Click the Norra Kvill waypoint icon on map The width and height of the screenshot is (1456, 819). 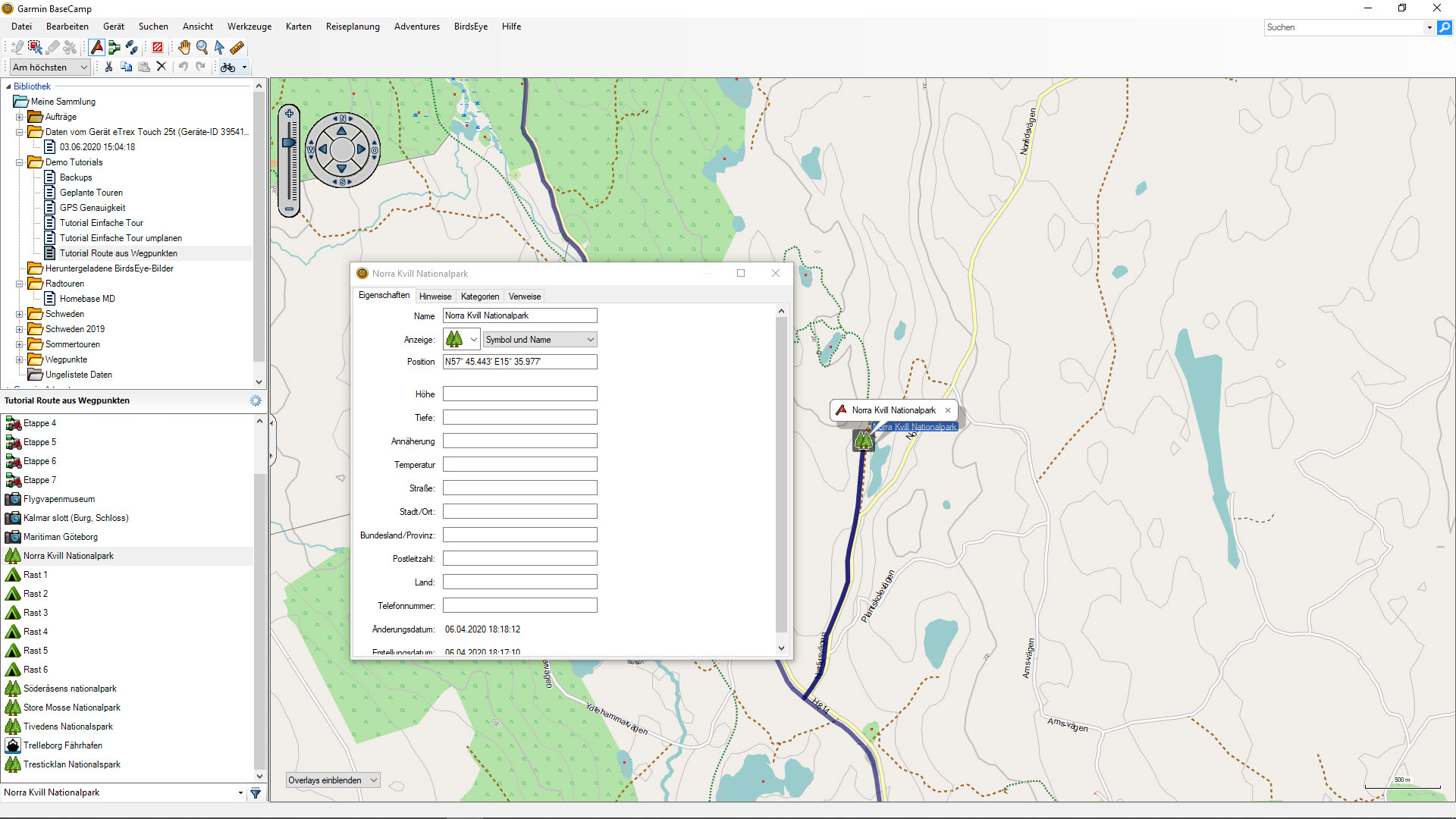coord(863,441)
